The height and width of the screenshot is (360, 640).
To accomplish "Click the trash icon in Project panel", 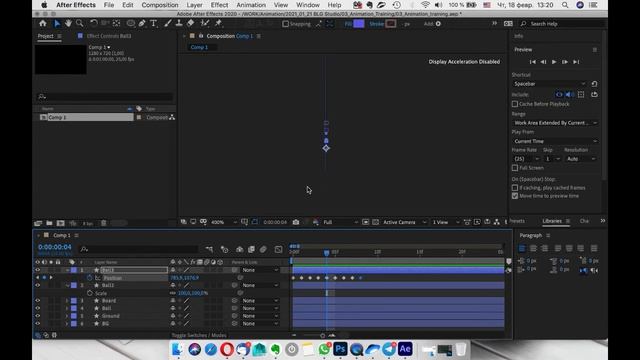I will 104,223.
